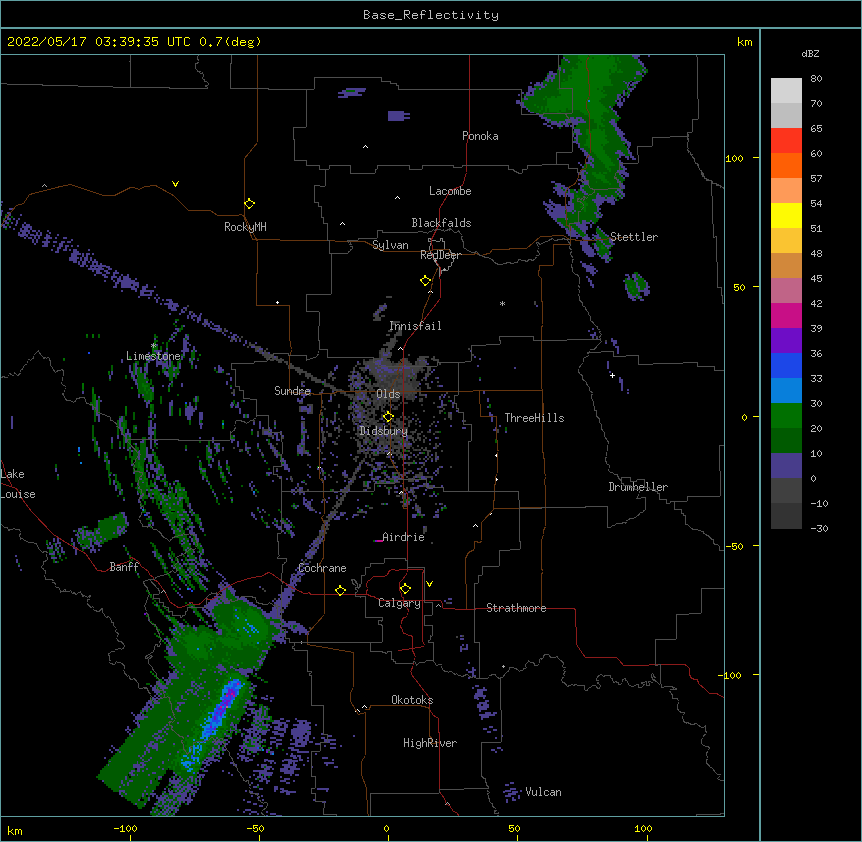
Task: Click the yellow station marker near RockyMH
Action: (249, 203)
